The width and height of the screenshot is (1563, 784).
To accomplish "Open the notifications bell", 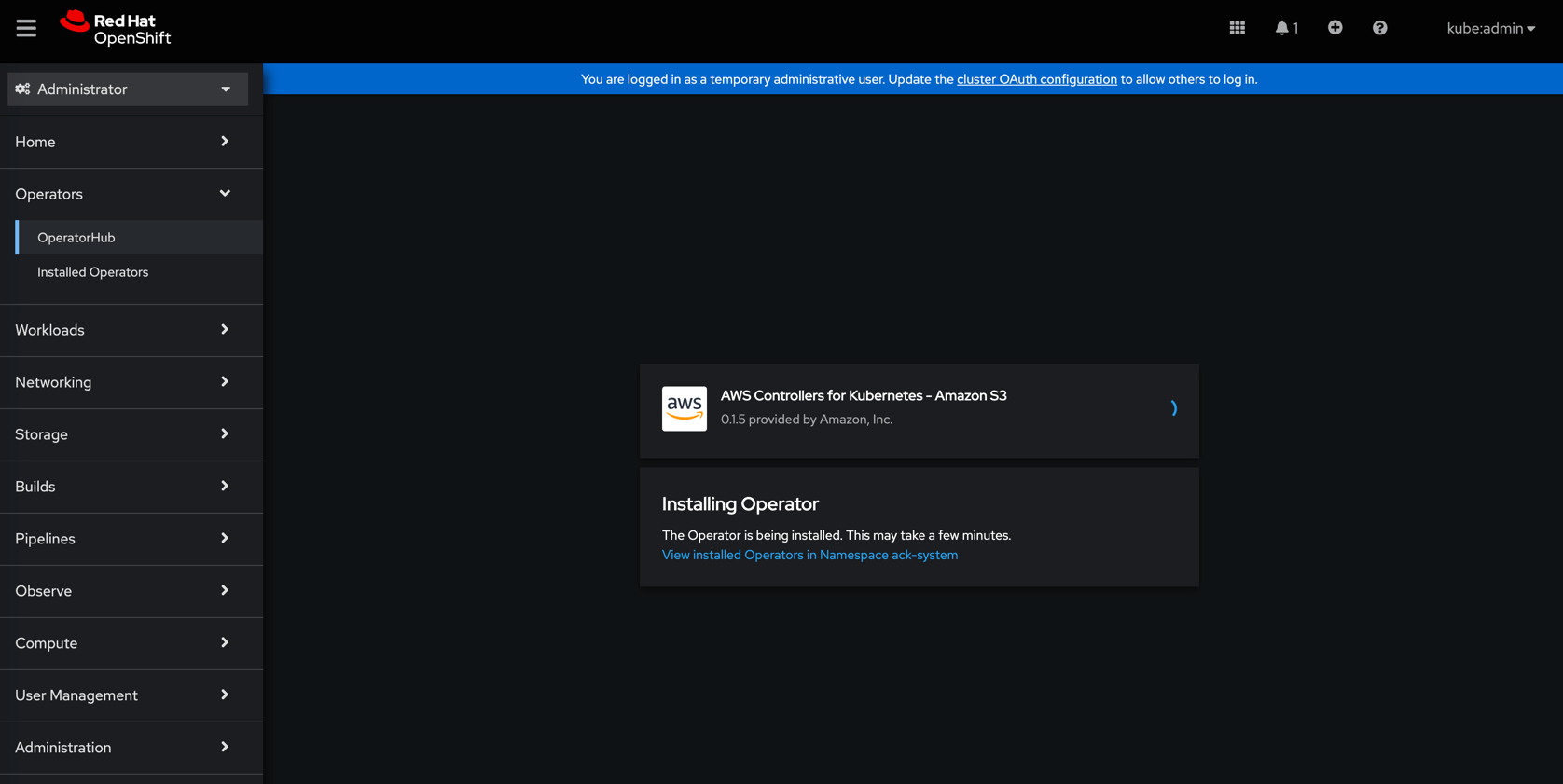I will coord(1284,28).
